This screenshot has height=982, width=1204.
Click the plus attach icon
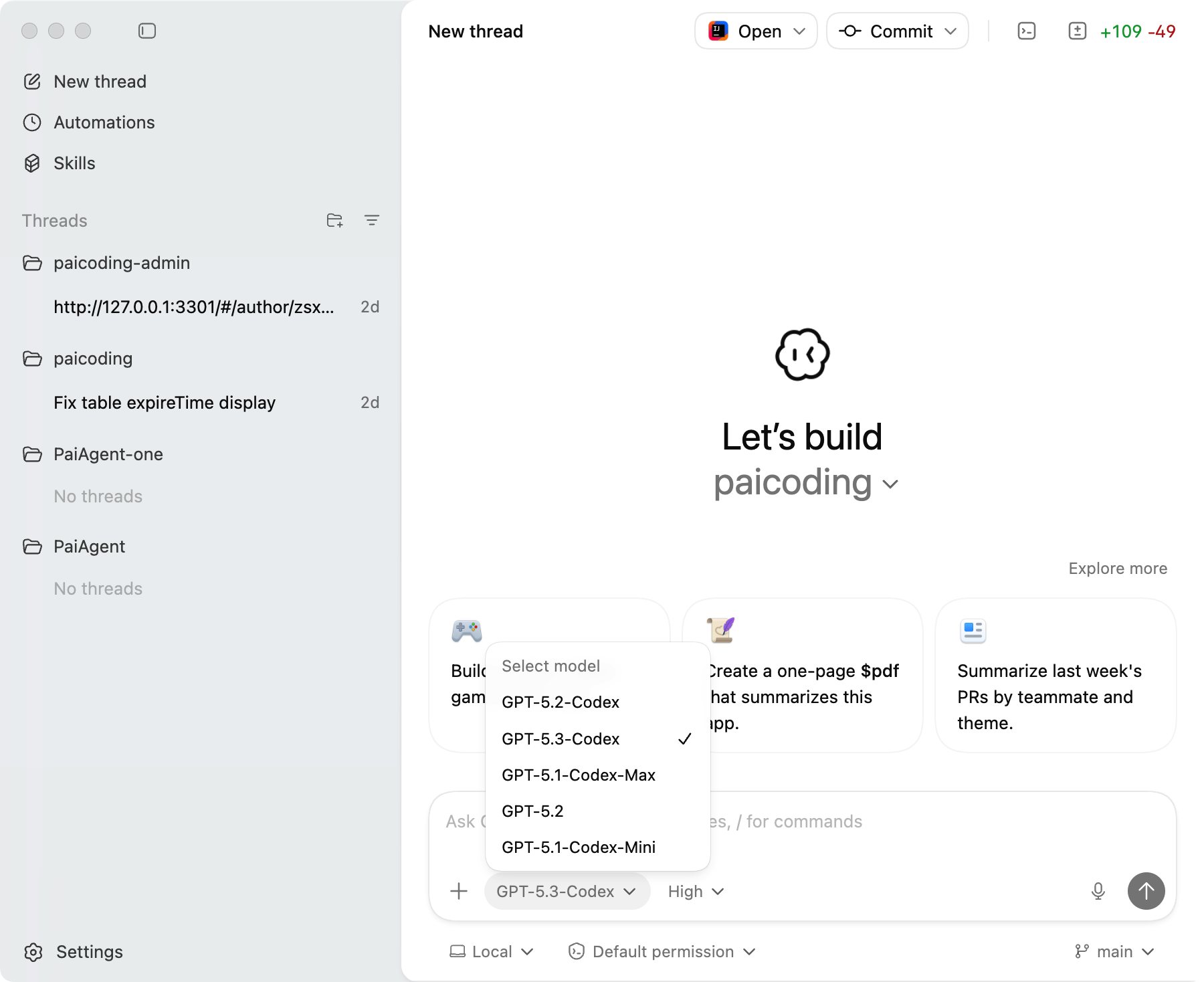coord(459,891)
